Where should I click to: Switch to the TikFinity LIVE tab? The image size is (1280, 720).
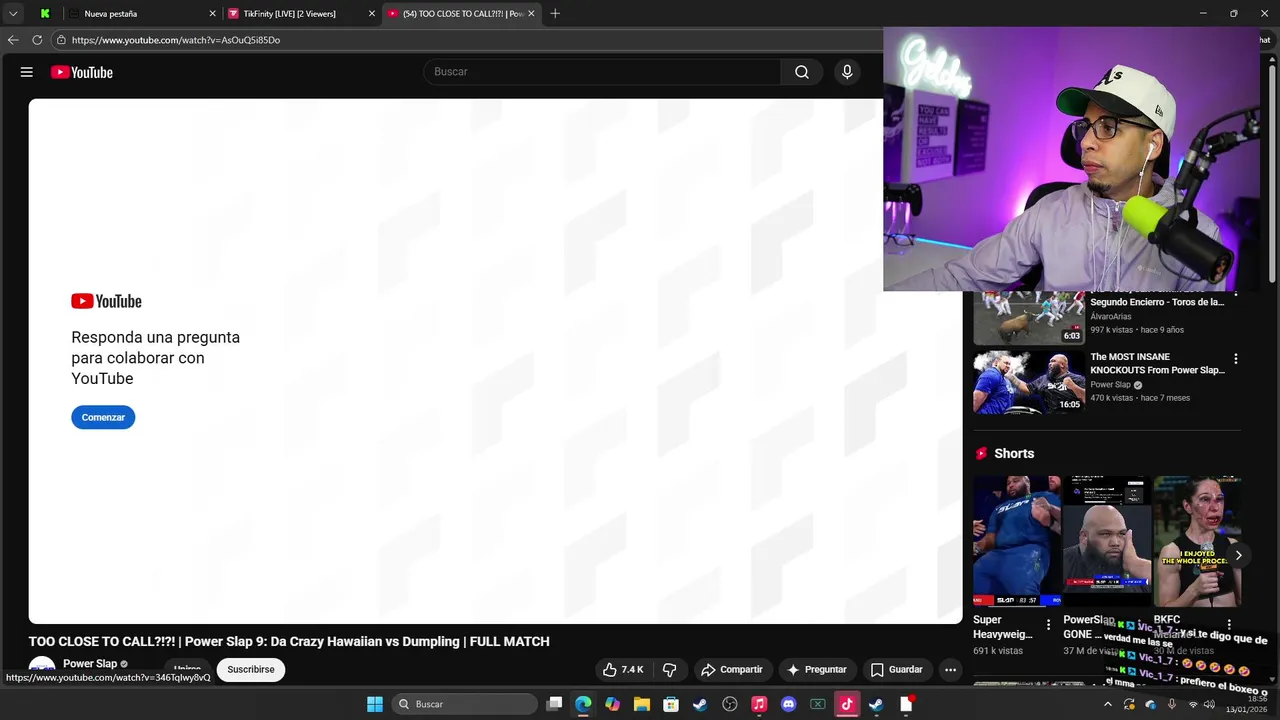tap(301, 13)
